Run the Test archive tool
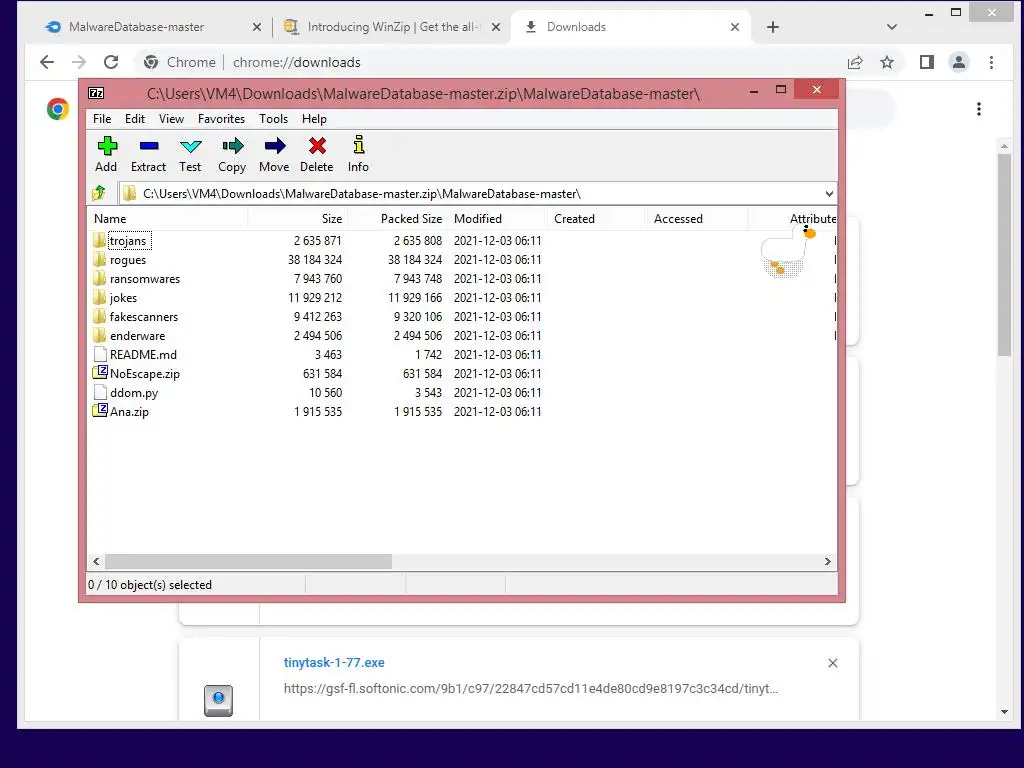The height and width of the screenshot is (768, 1024). [190, 154]
